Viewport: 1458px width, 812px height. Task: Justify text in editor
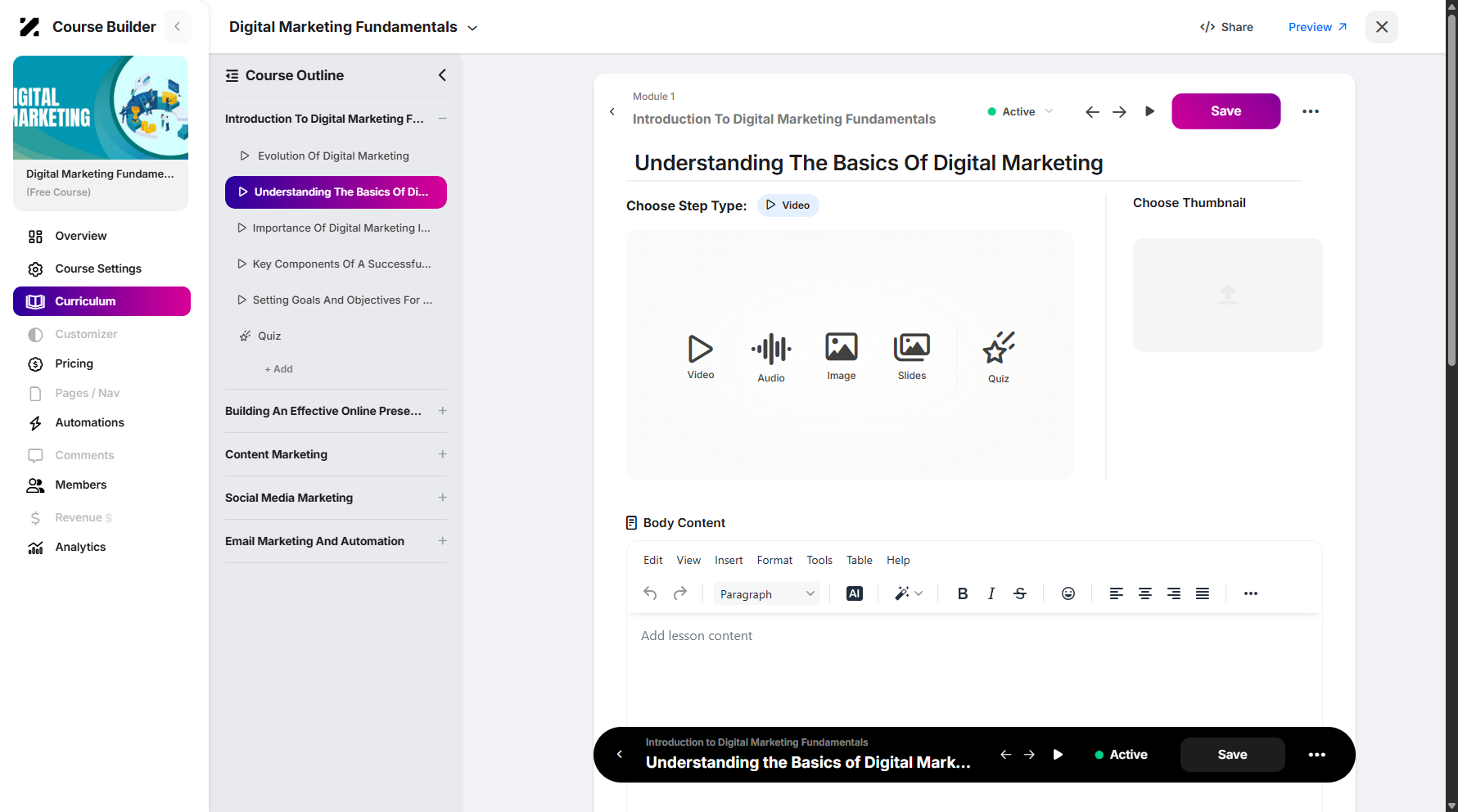click(1203, 593)
